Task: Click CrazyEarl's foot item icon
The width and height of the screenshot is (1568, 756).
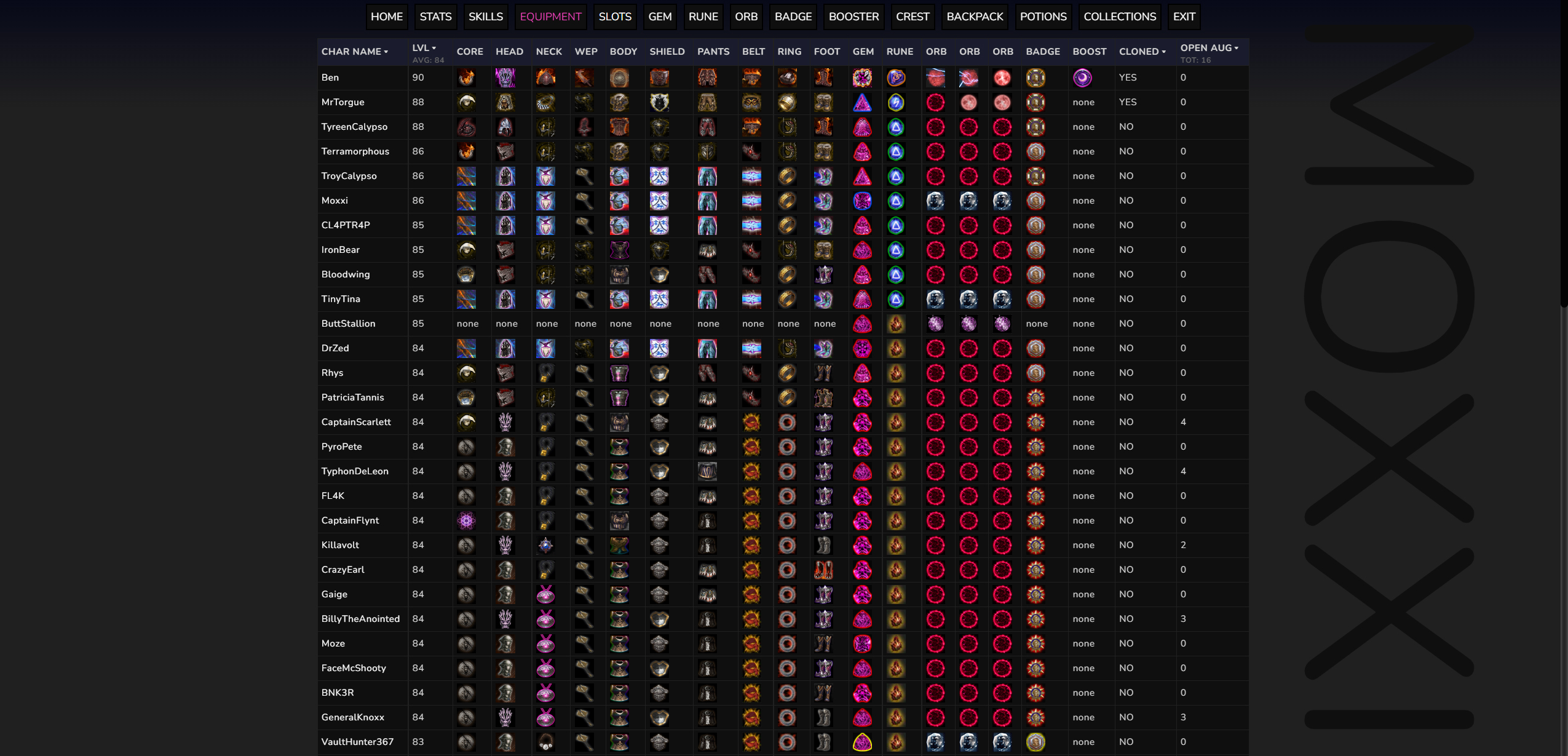Action: click(823, 570)
